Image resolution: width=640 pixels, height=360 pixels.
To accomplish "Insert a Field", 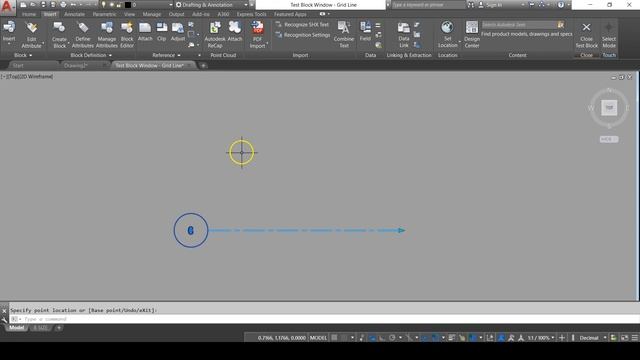I will coord(365,31).
